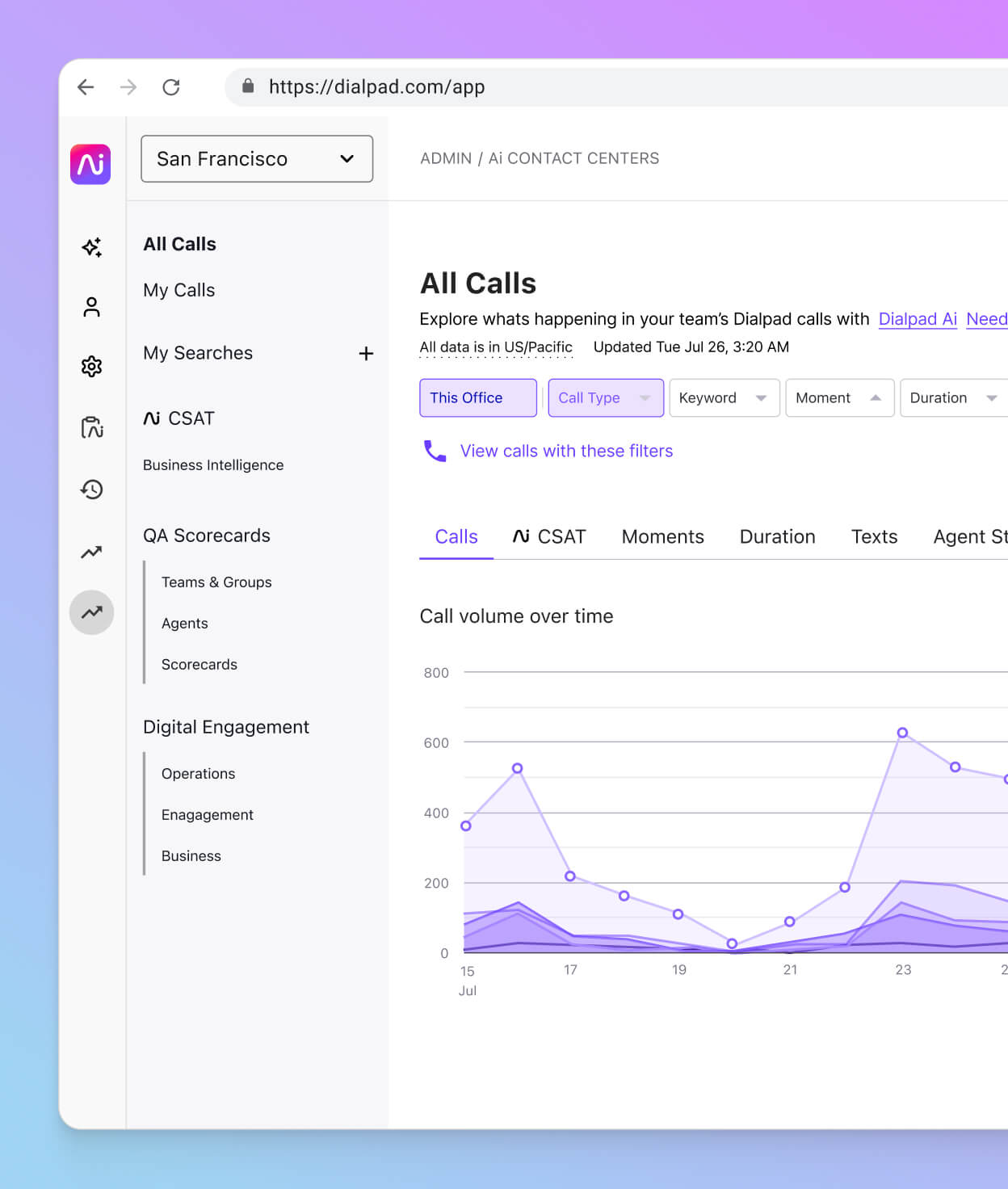Click View calls with these filters
Viewport: 1008px width, 1189px height.
[x=565, y=451]
